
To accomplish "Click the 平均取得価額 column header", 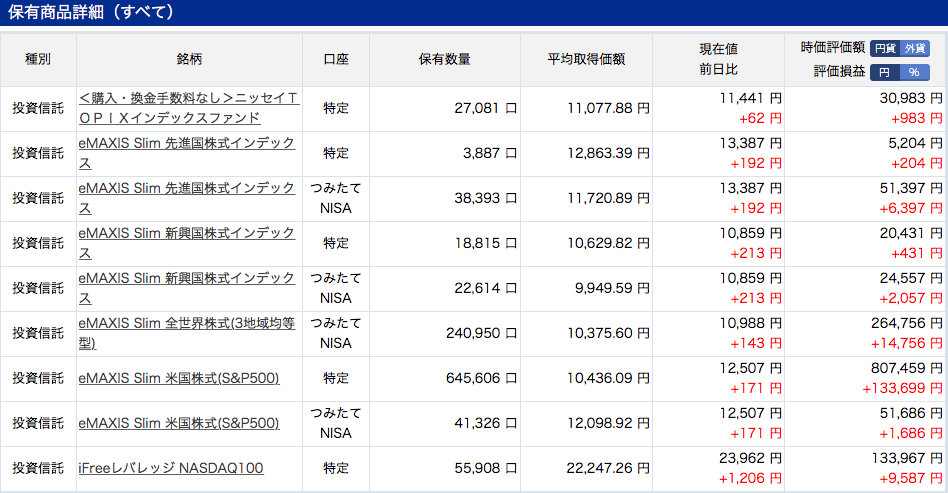I will tap(586, 59).
